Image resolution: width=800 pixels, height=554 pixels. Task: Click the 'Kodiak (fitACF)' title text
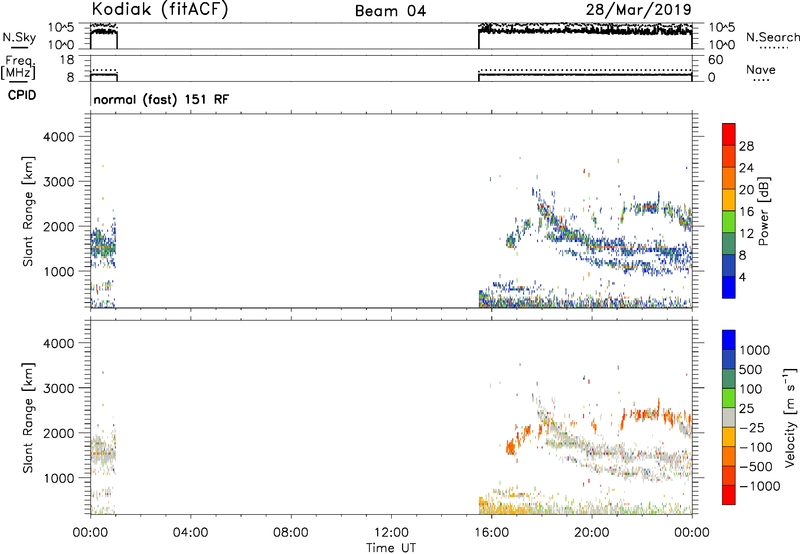click(160, 10)
